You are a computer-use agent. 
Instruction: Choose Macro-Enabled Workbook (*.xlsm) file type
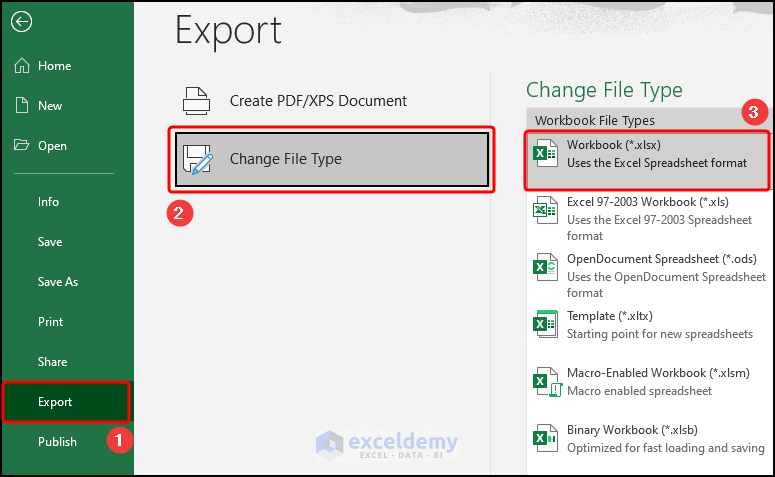point(657,374)
